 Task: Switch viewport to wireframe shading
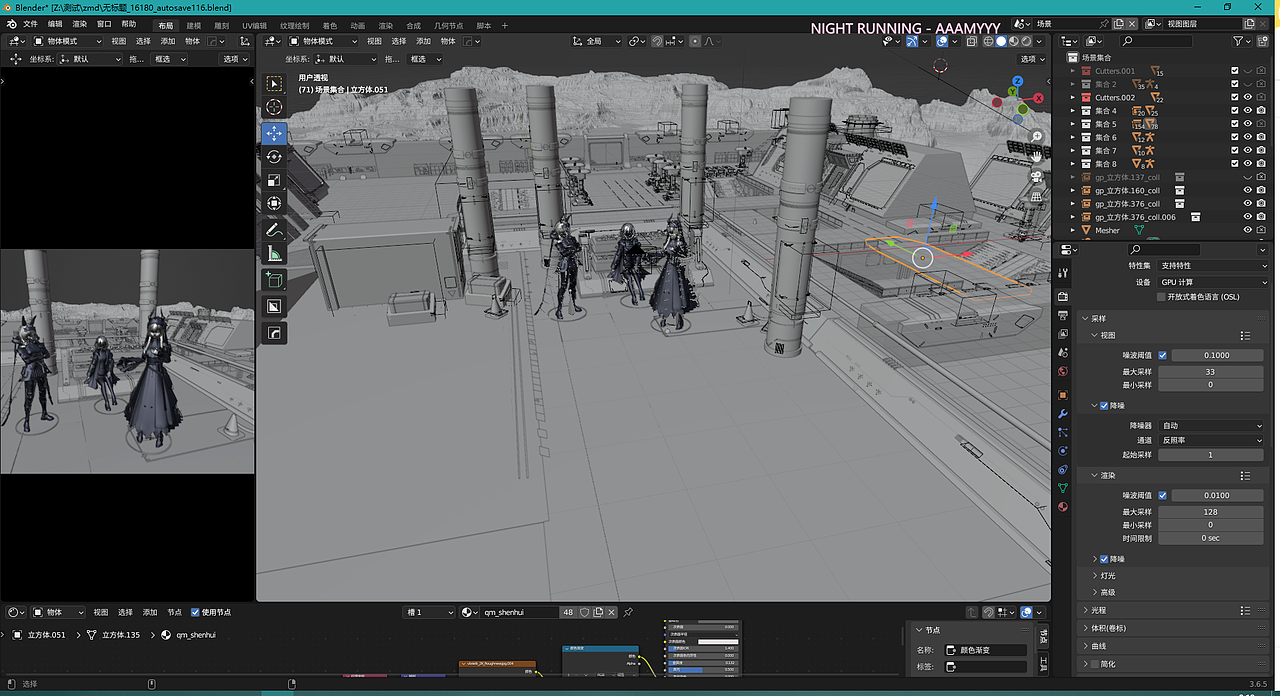pyautogui.click(x=989, y=41)
